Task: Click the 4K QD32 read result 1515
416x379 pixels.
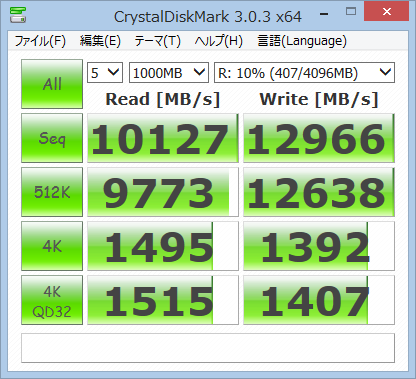Action: click(163, 300)
